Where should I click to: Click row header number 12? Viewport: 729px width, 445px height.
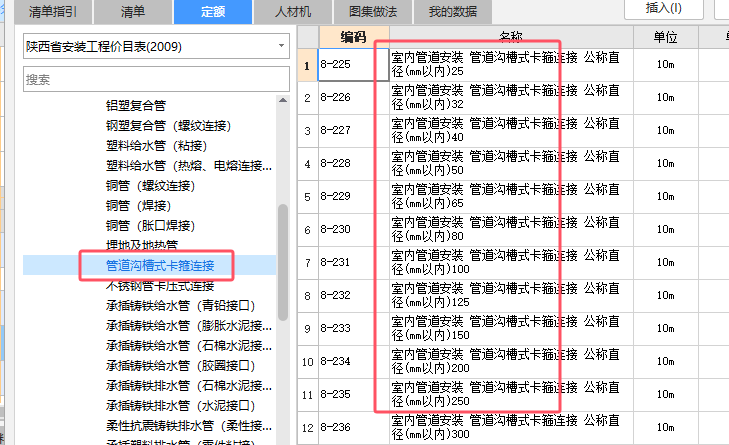[307, 428]
